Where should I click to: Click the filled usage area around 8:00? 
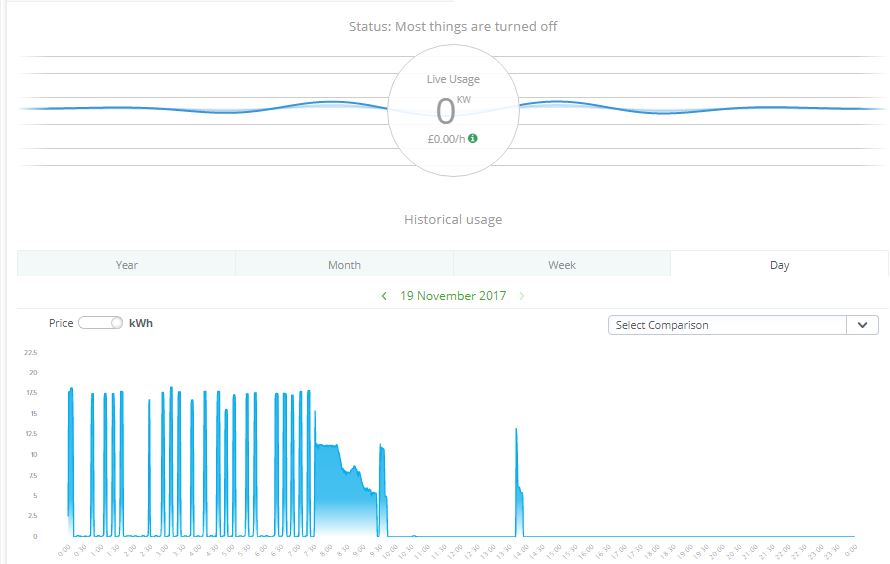pyautogui.click(x=335, y=480)
